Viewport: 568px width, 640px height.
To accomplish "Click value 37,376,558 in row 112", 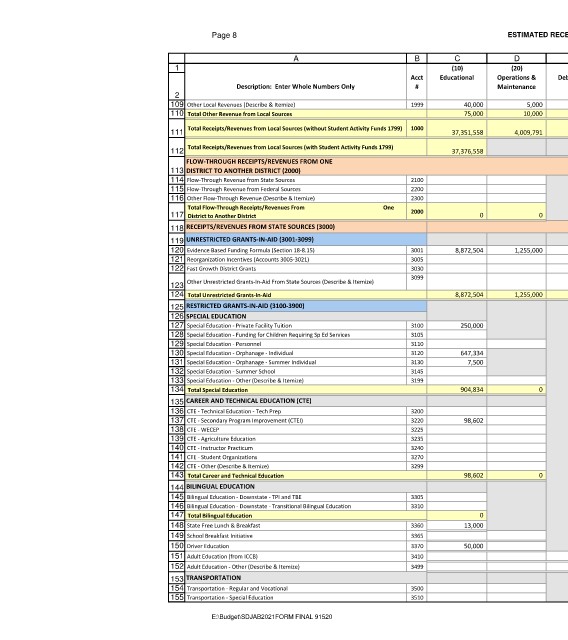I will [x=467, y=151].
